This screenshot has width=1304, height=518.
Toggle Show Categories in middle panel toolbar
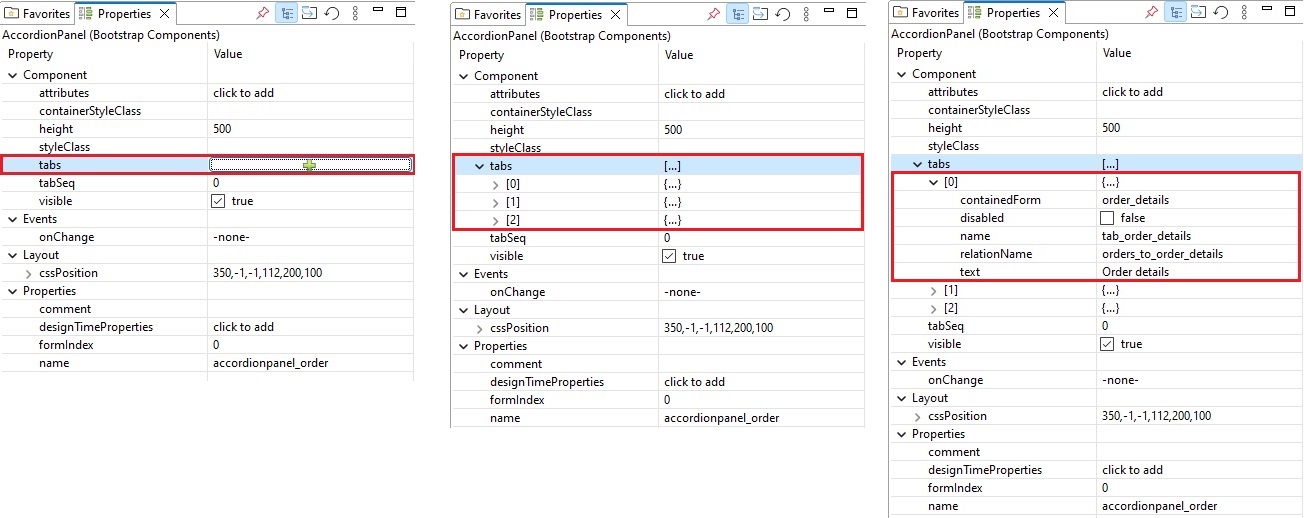click(737, 14)
